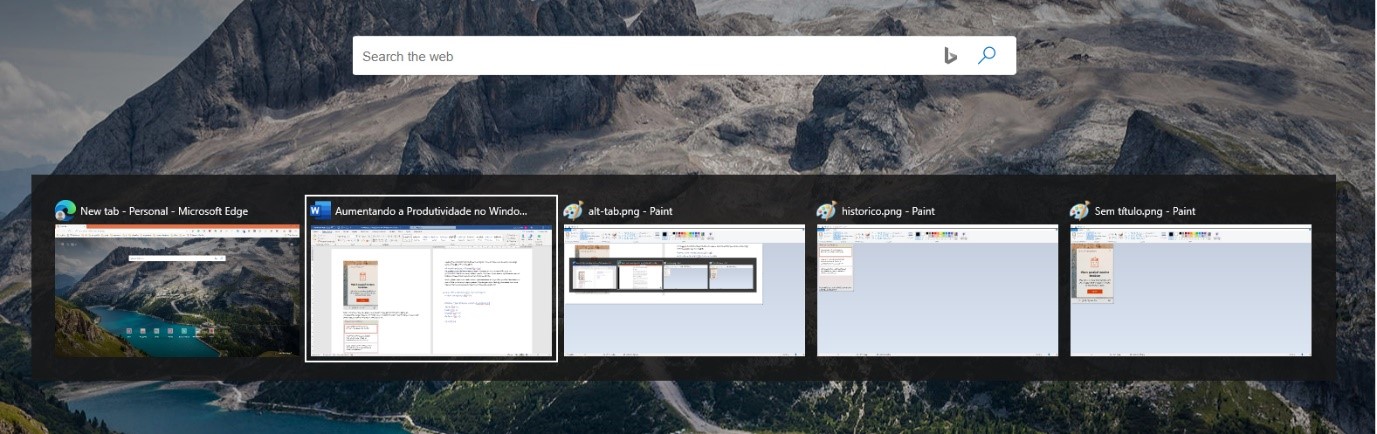Click the 'Sem título.png - Paint' title text
Image resolution: width=1377 pixels, height=434 pixels.
click(x=1145, y=211)
